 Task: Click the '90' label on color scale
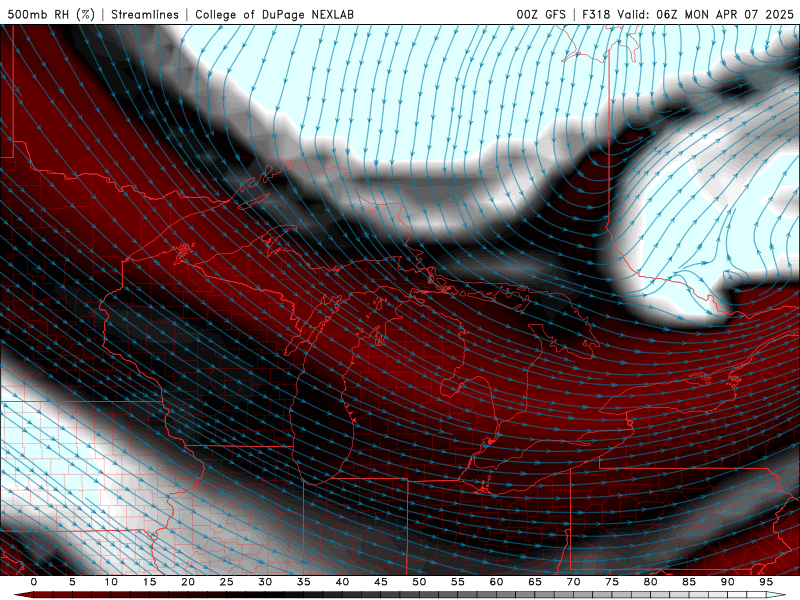[728, 582]
